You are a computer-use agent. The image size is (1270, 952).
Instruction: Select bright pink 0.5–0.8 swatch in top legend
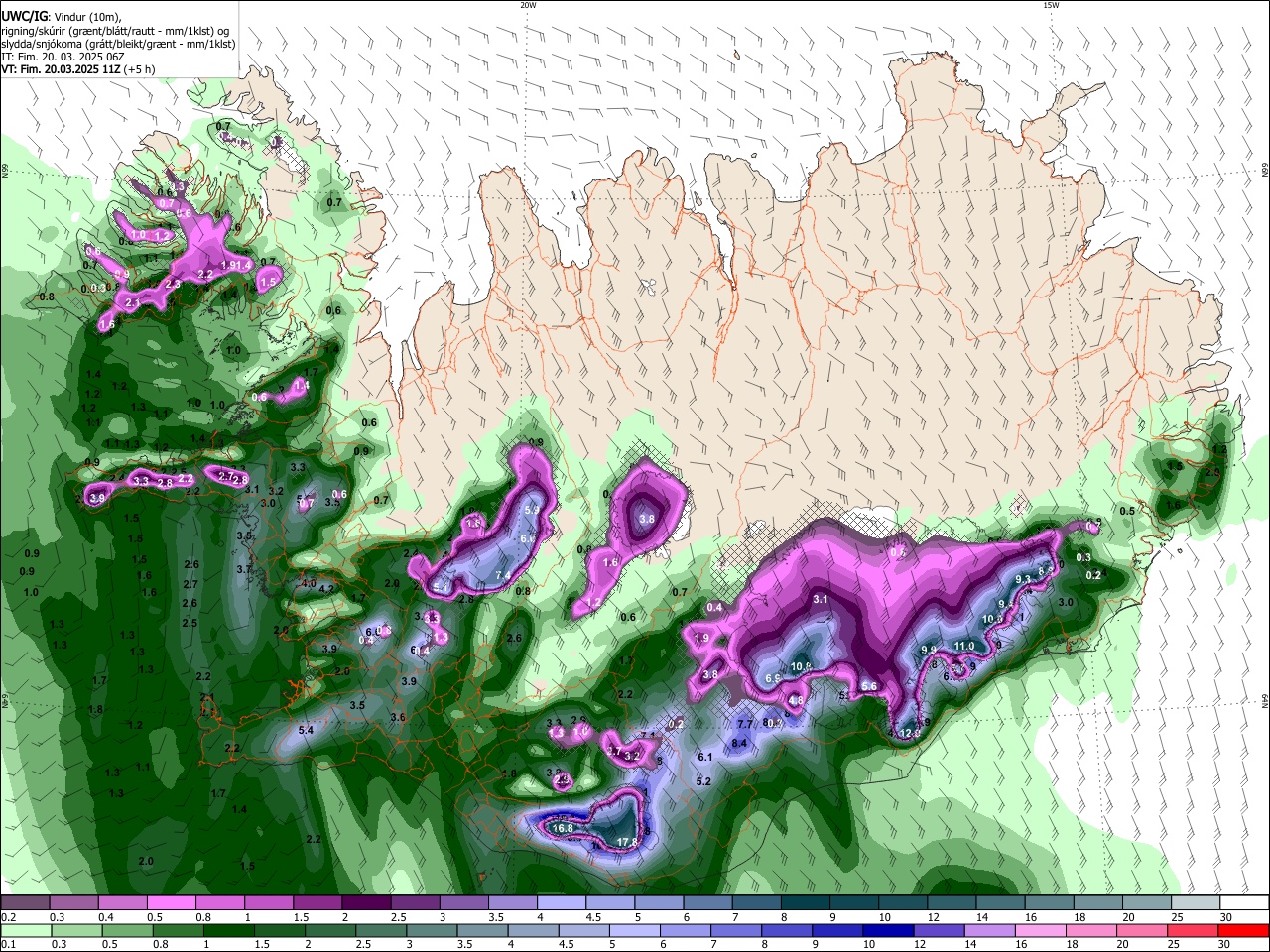pos(171,902)
